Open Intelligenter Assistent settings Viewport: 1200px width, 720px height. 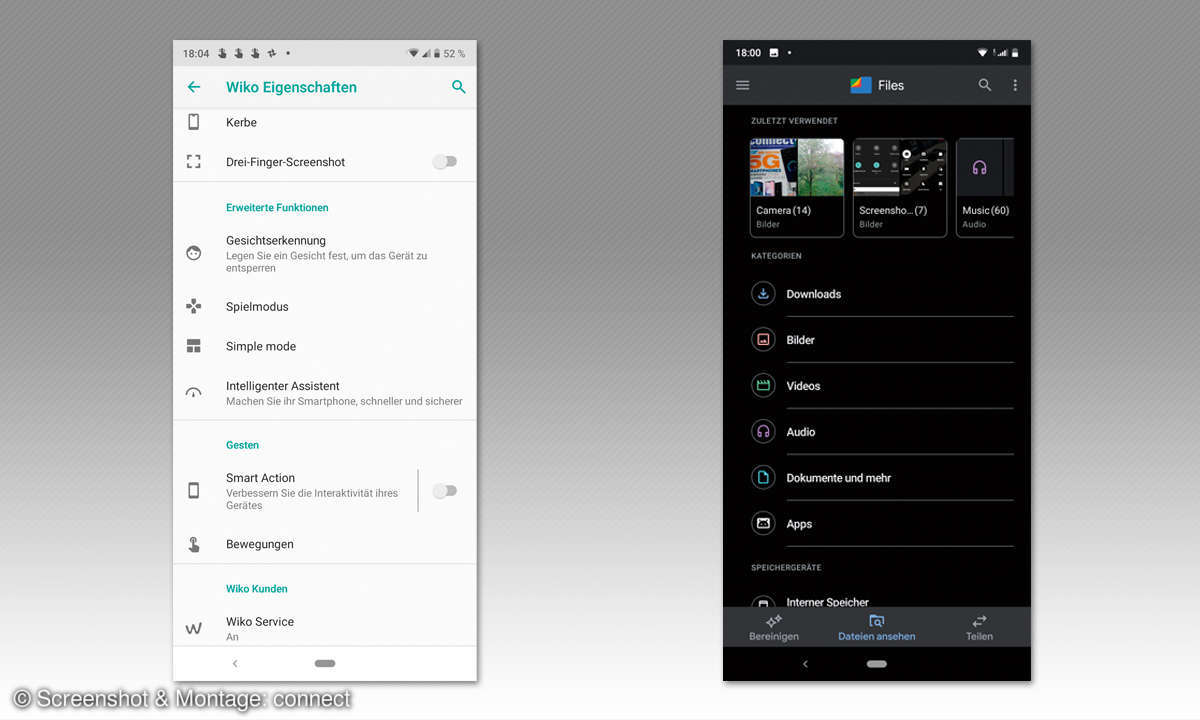(x=325, y=393)
